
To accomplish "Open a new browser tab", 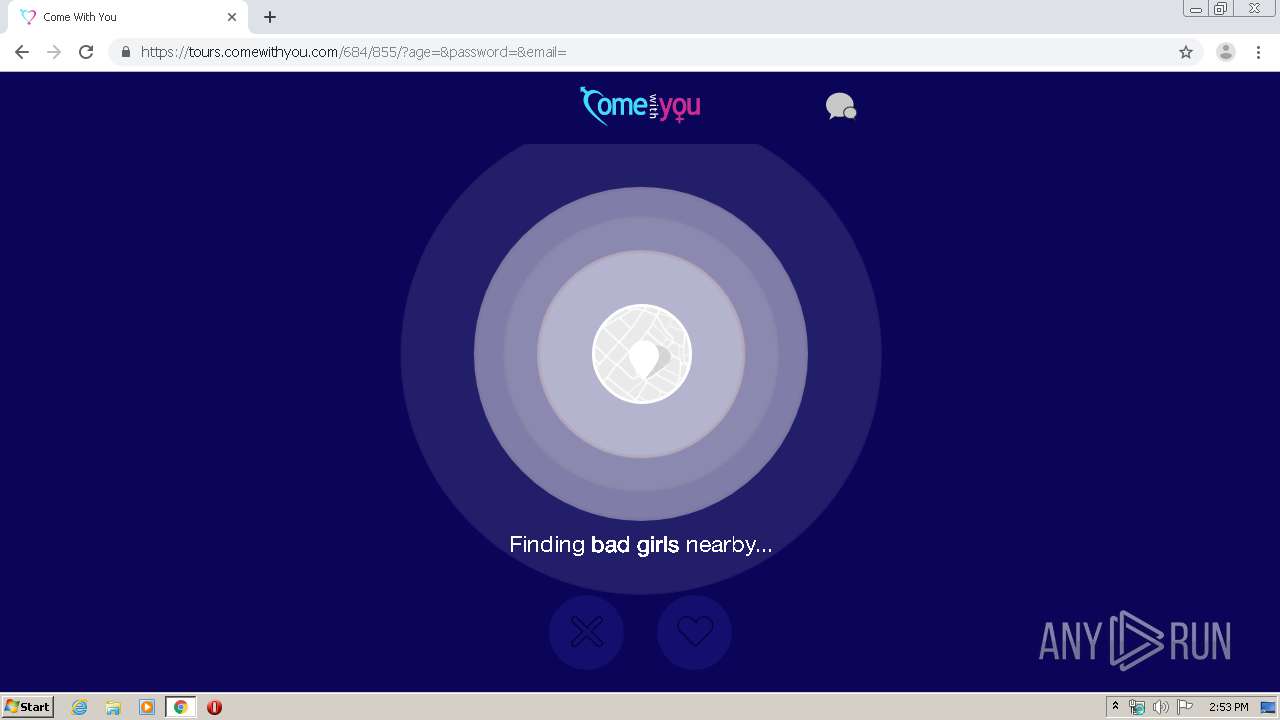I will (270, 17).
